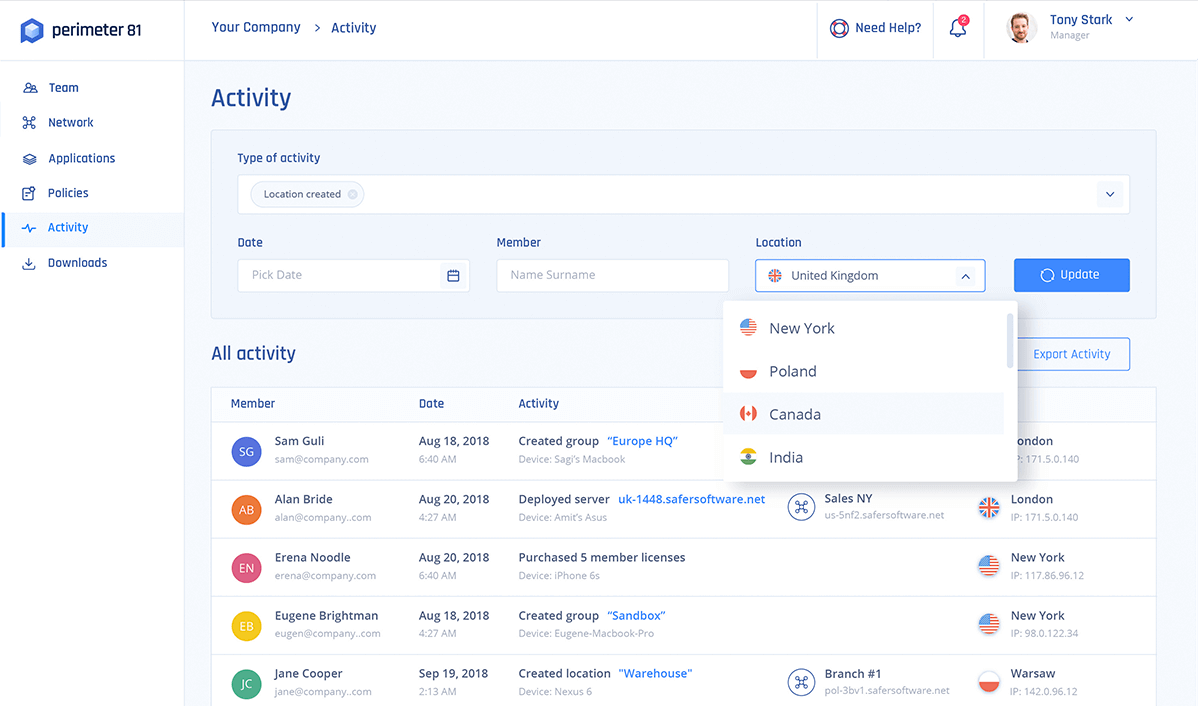Expand the Type of activity dropdown
Image resolution: width=1198 pixels, height=706 pixels.
[x=1110, y=195]
